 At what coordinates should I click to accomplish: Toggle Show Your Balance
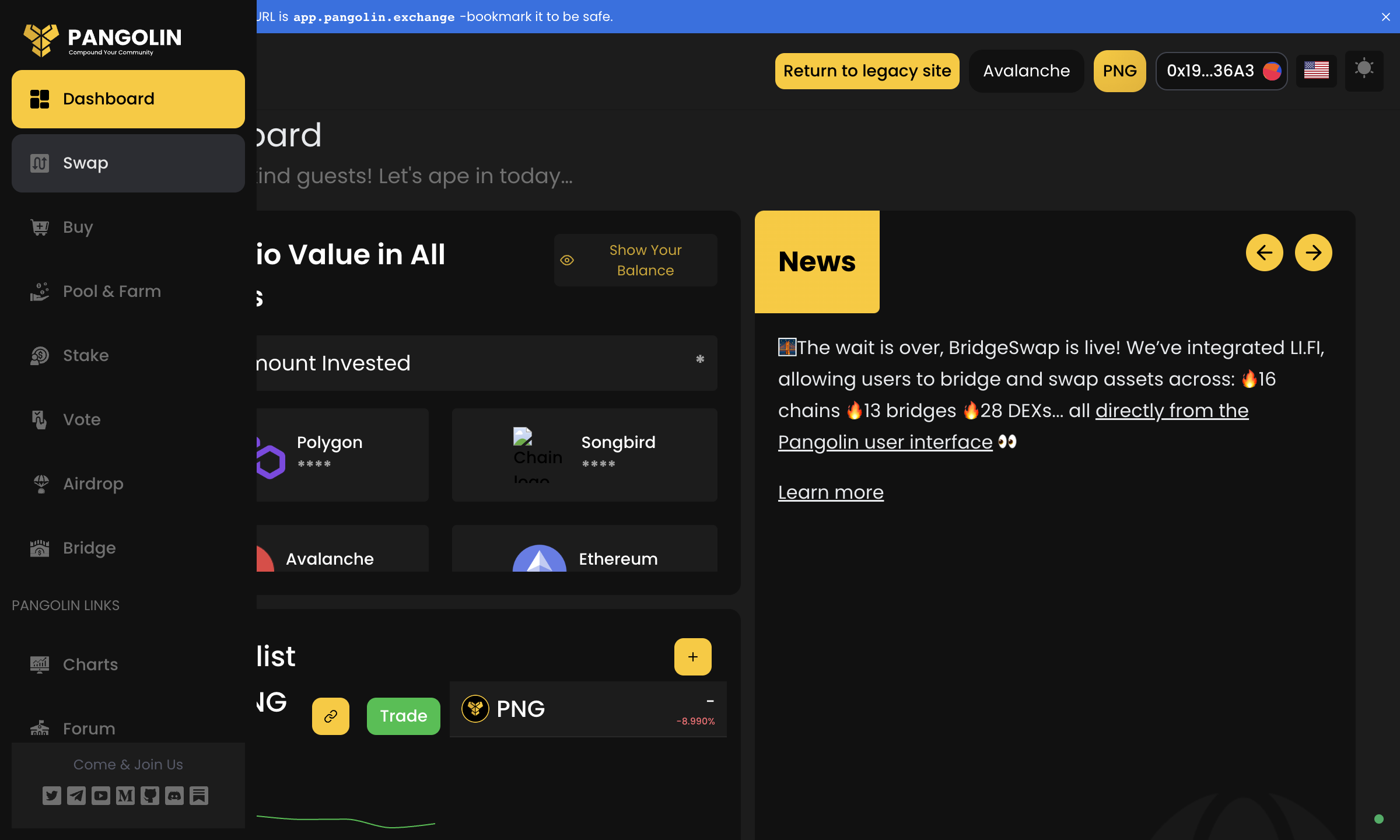point(636,260)
